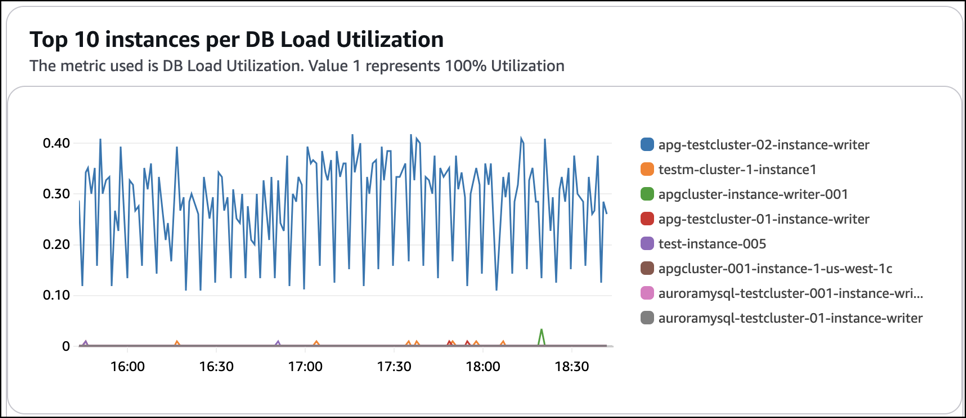This screenshot has height=418, width=966.
Task: Click the green spike on the chart
Action: (541, 332)
